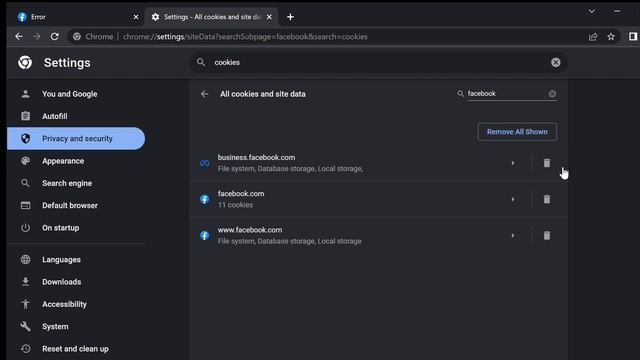Clear the facebook site search field
The image size is (640, 360).
click(x=552, y=94)
